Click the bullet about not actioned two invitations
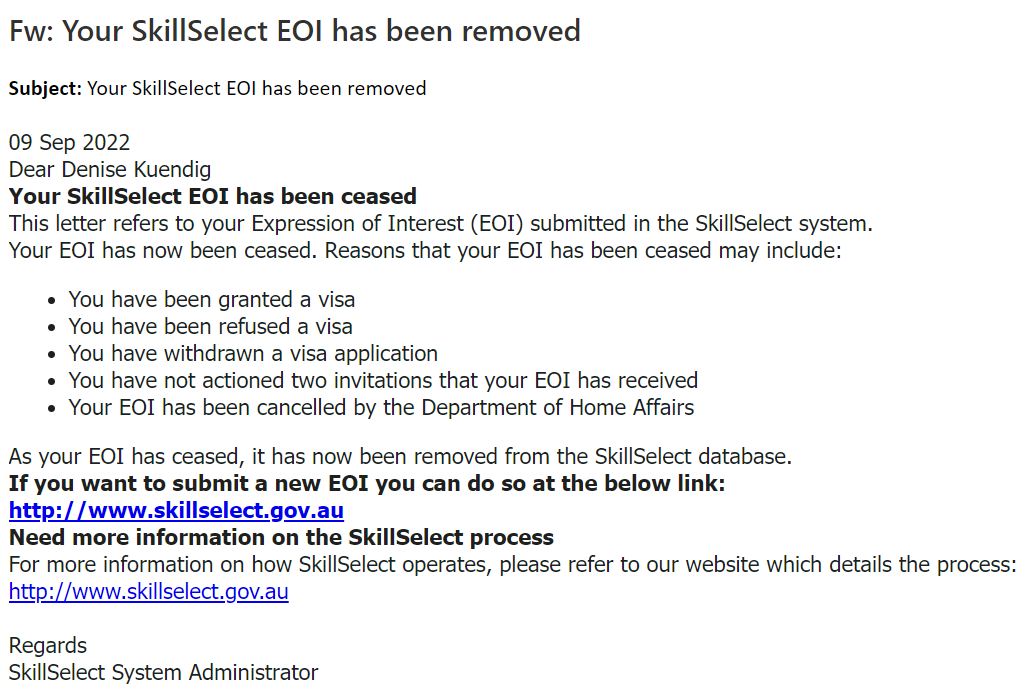 pos(383,380)
